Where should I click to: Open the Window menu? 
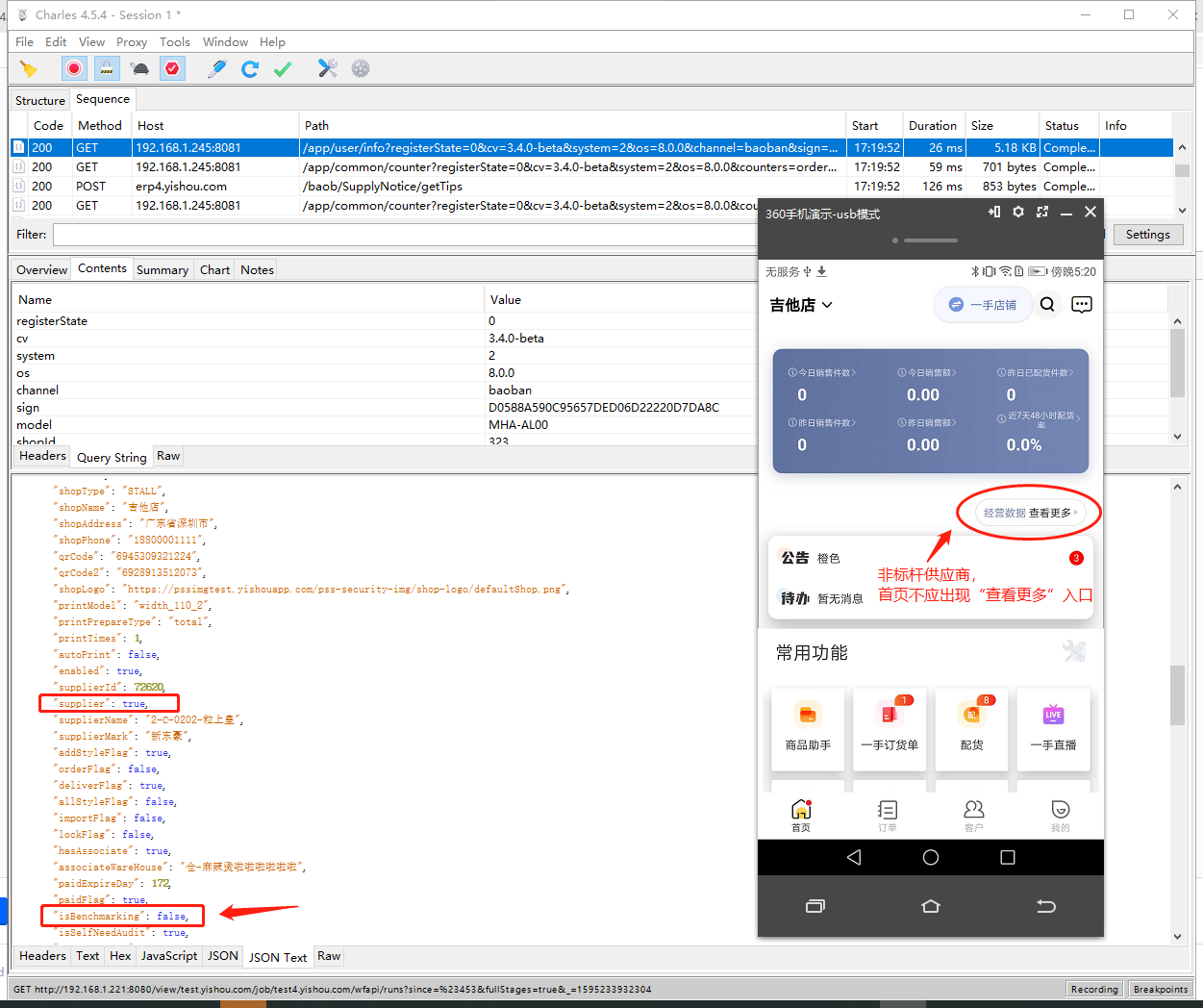(x=225, y=42)
